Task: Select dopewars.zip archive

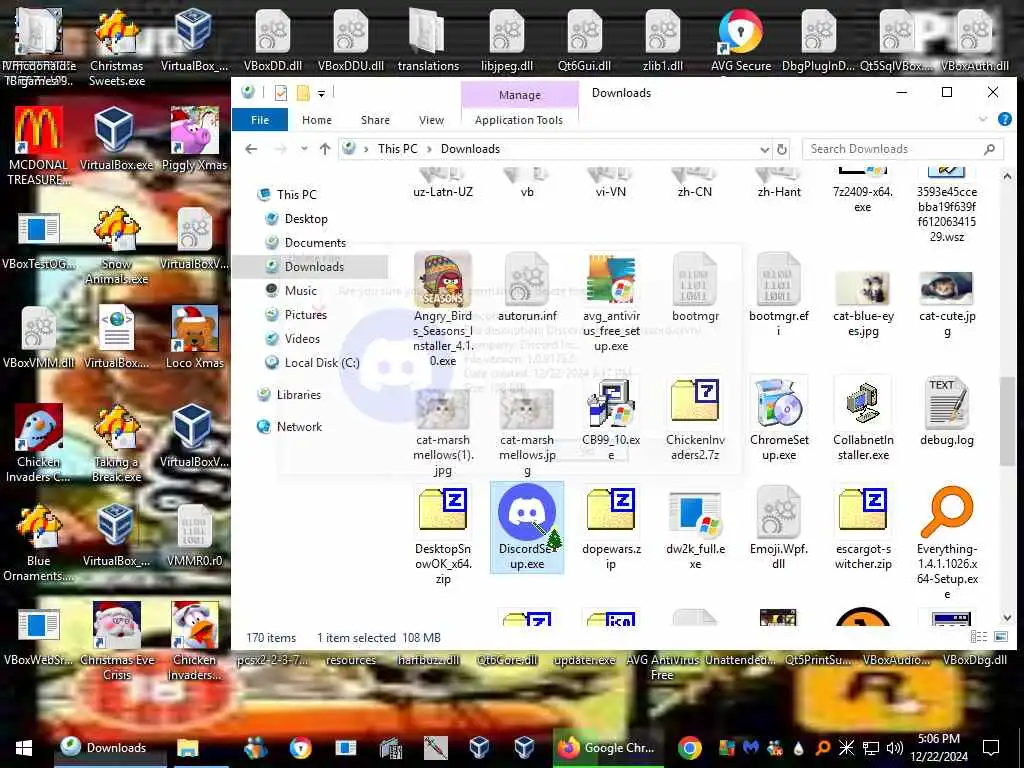Action: pyautogui.click(x=611, y=528)
